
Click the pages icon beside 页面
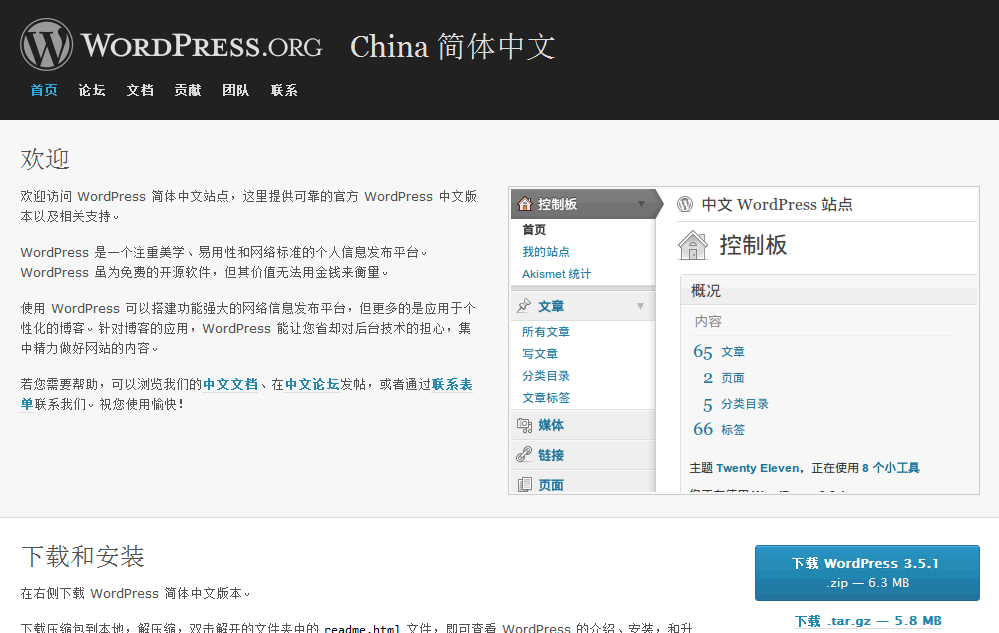pos(524,485)
